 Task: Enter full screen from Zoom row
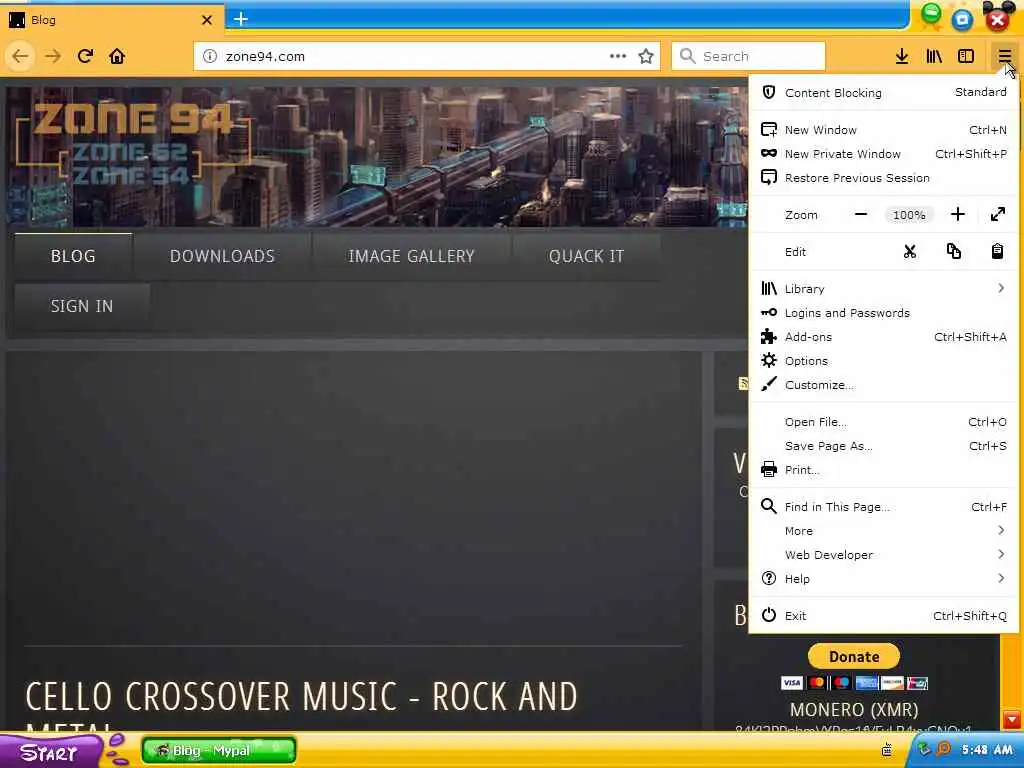pos(998,214)
